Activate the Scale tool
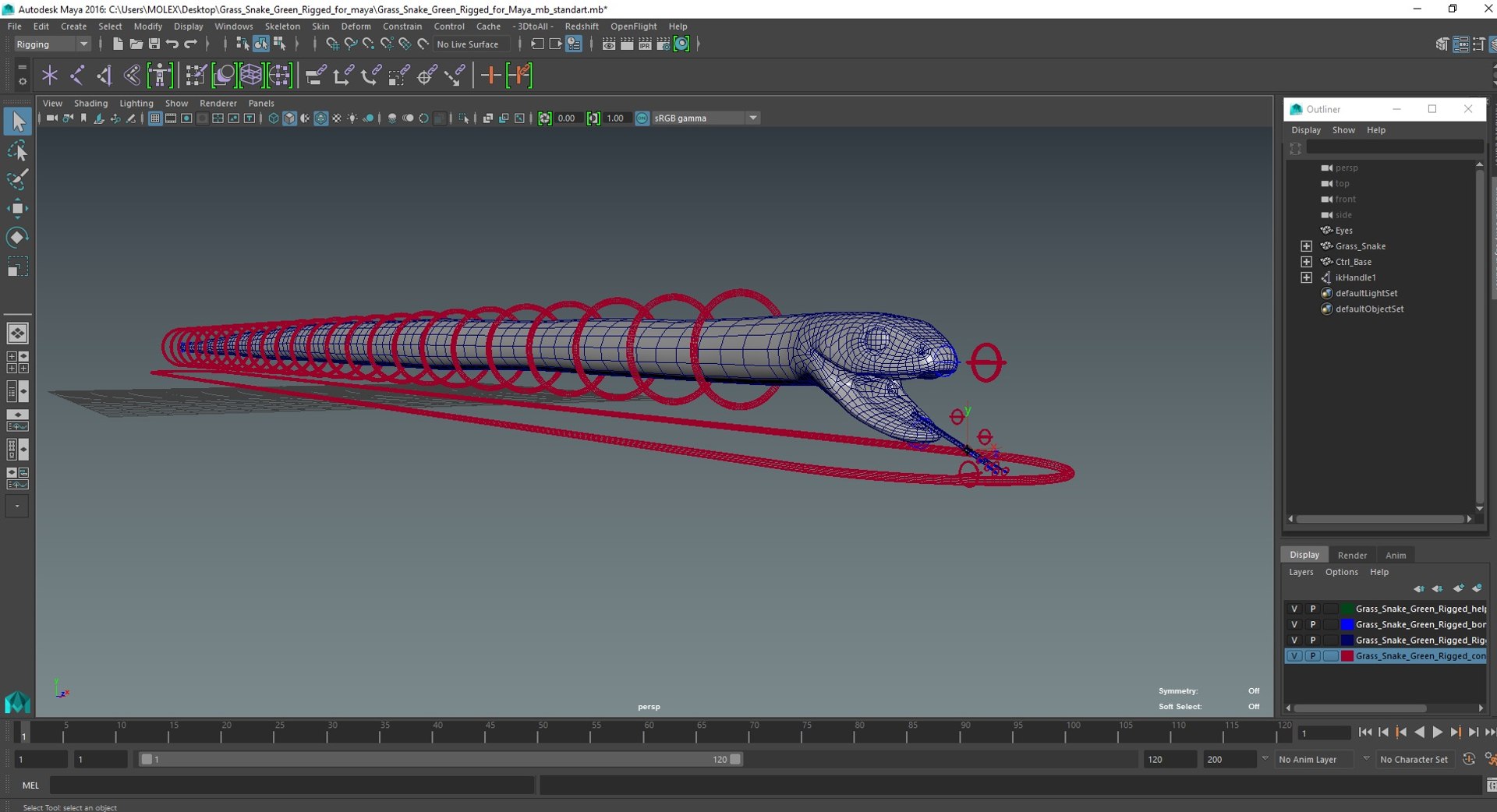The width and height of the screenshot is (1497, 812). tap(17, 267)
